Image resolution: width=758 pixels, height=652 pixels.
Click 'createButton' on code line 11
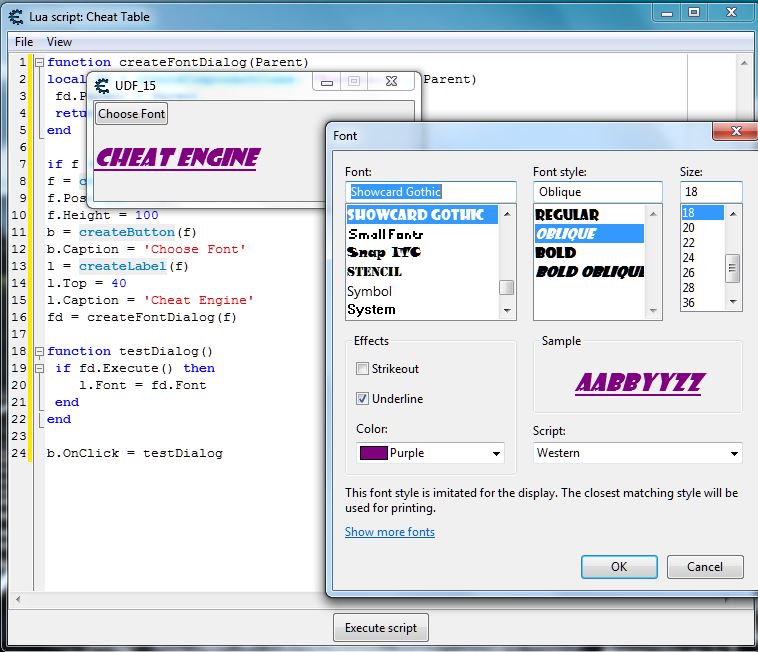[127, 232]
